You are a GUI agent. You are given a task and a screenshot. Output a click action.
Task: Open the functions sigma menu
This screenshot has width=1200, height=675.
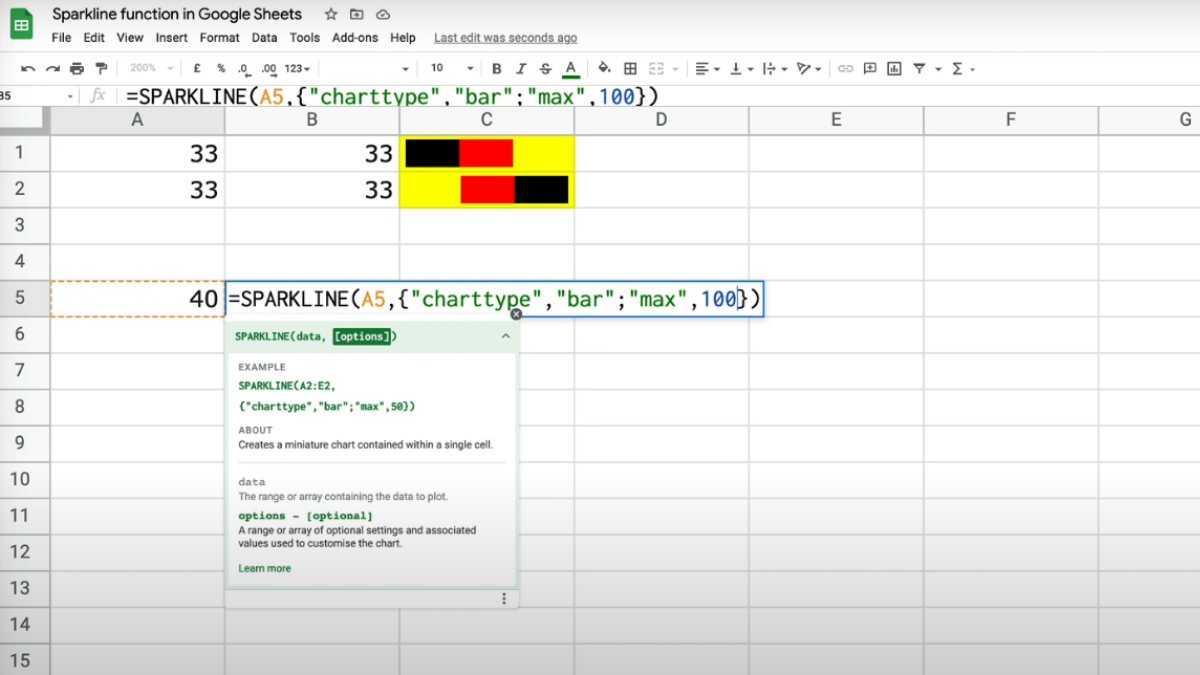tap(958, 69)
